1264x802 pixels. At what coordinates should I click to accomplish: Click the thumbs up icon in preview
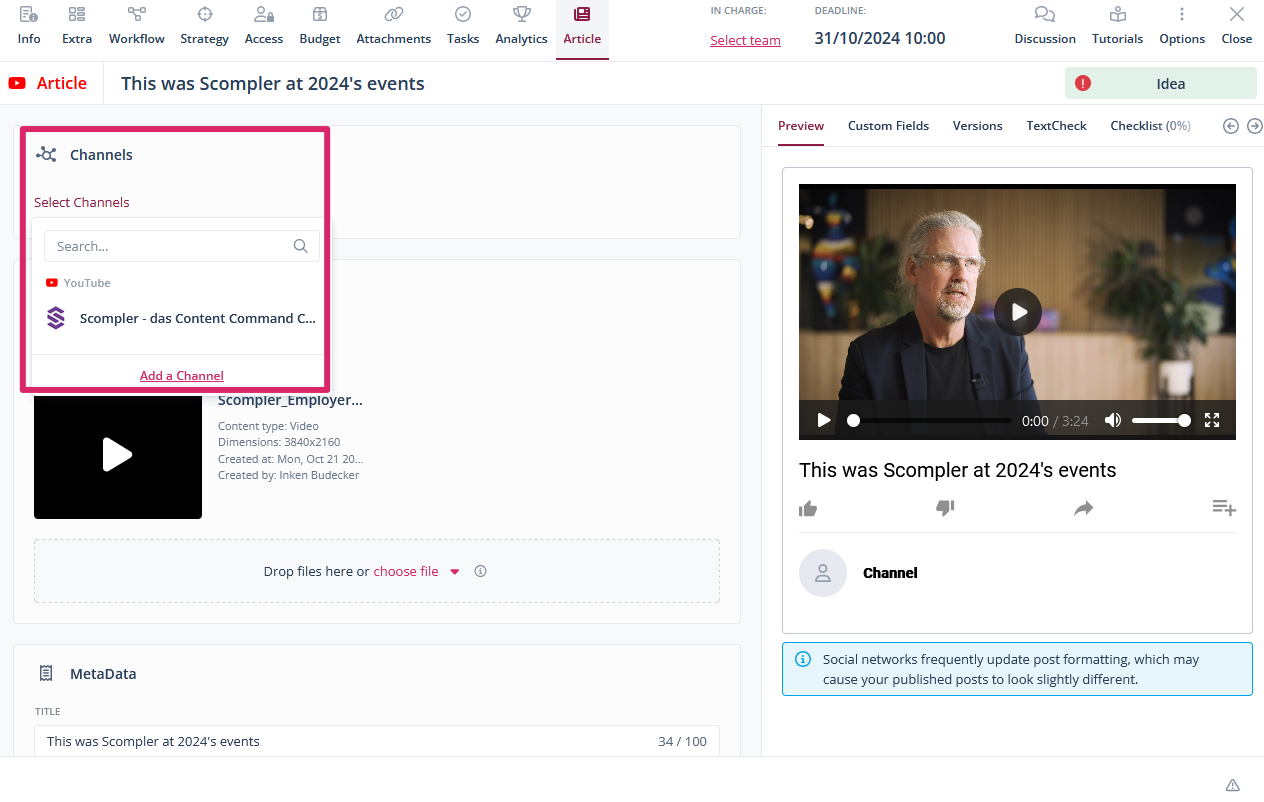coord(808,509)
